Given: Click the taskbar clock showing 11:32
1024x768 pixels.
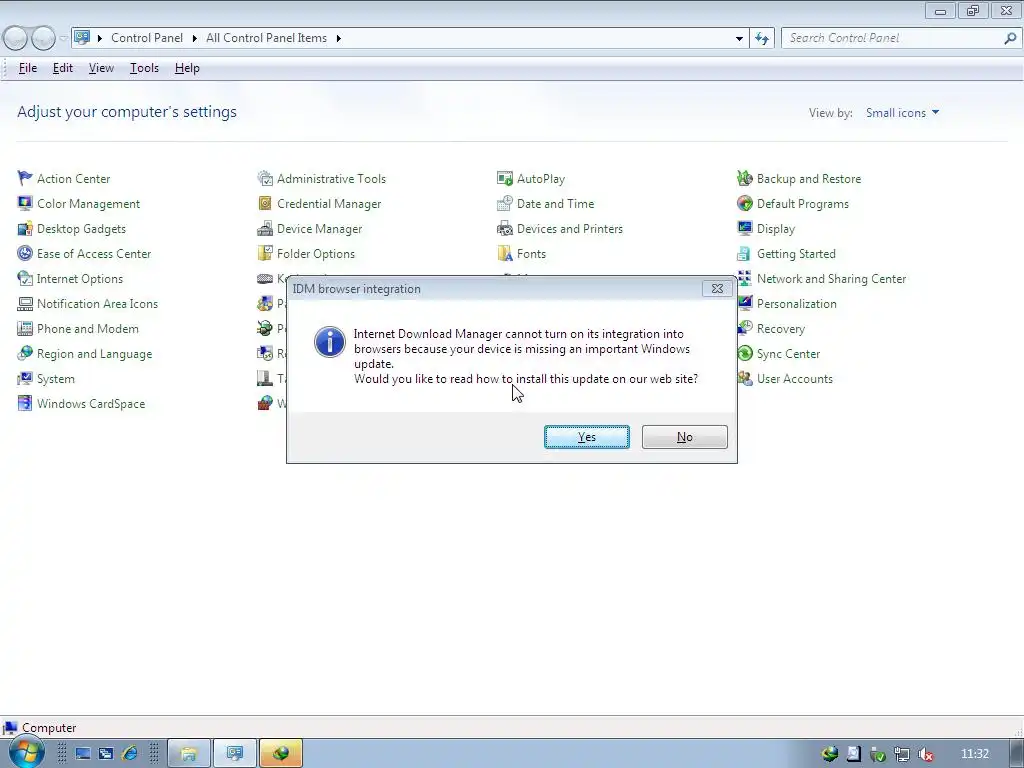Looking at the screenshot, I should click(x=975, y=754).
